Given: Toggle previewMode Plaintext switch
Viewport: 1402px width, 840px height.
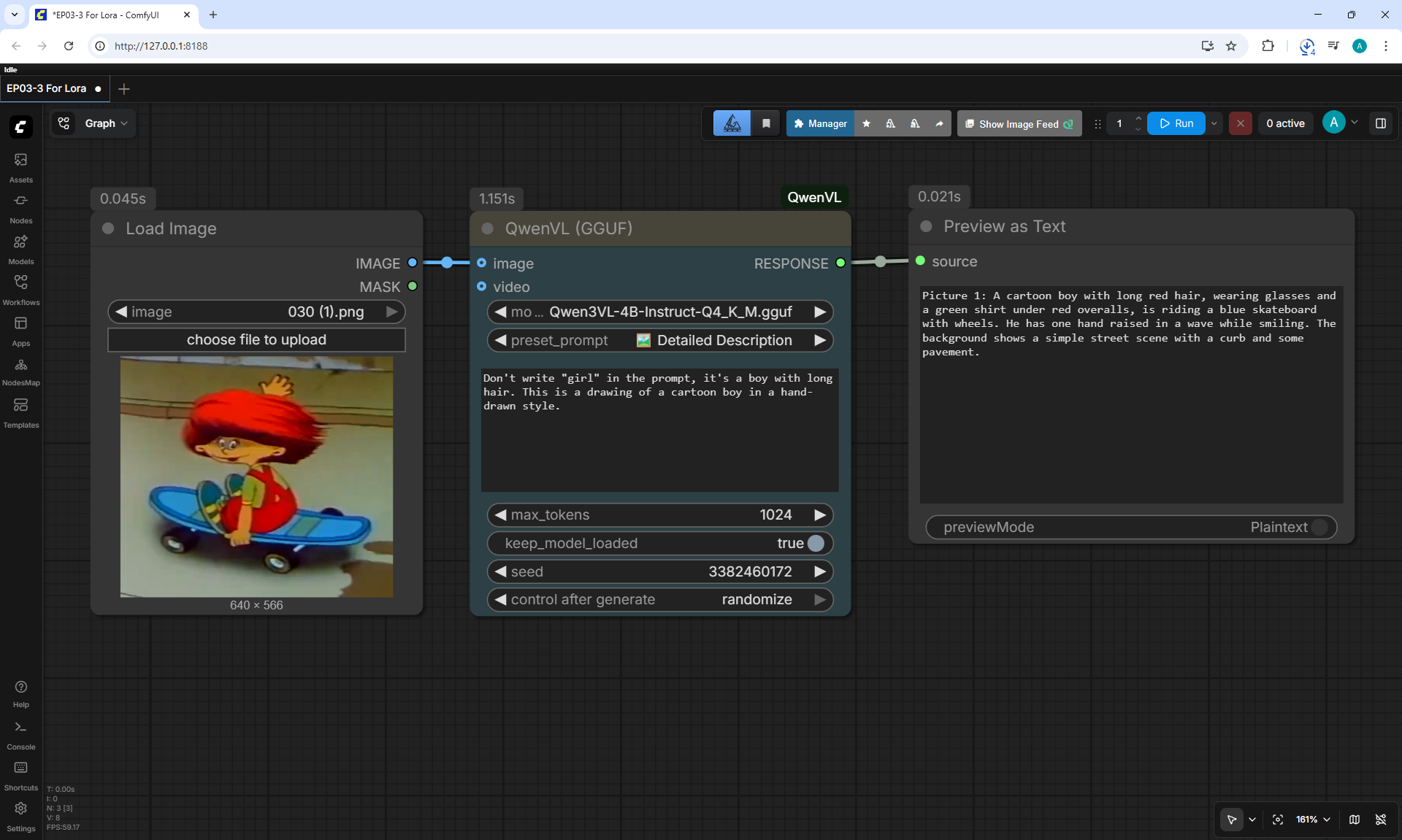Looking at the screenshot, I should point(1319,527).
